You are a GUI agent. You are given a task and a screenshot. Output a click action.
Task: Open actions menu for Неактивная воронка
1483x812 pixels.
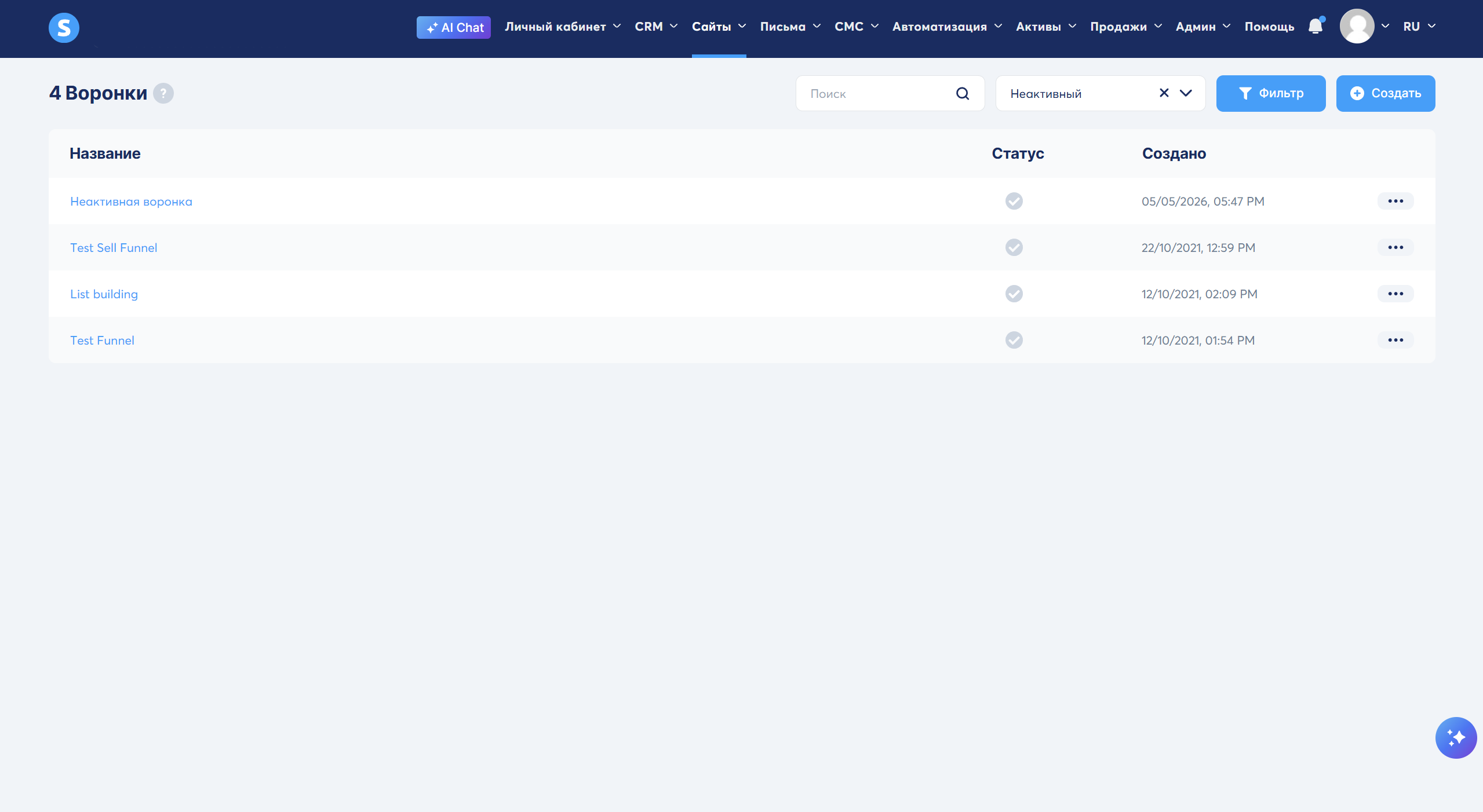pyautogui.click(x=1395, y=201)
